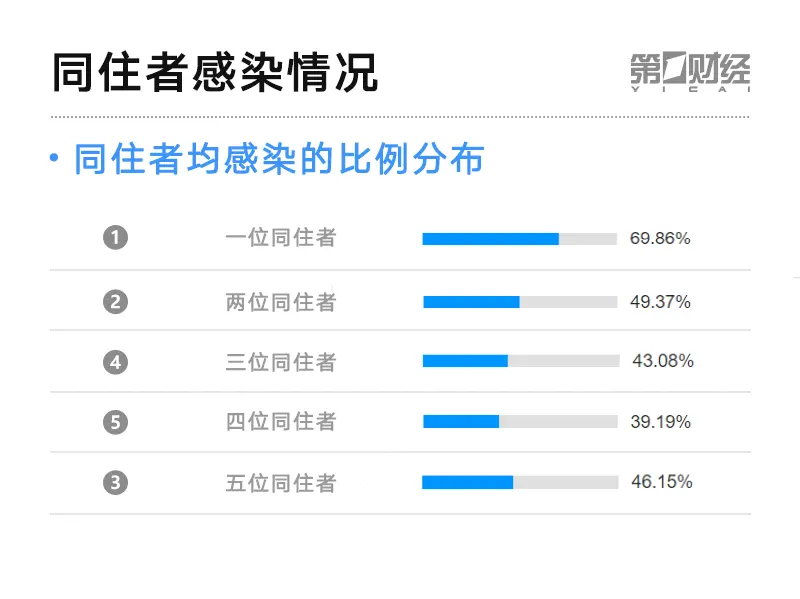Screen dimensions: 800x599
Task: Click the 69.86% progress bar
Action: point(519,239)
